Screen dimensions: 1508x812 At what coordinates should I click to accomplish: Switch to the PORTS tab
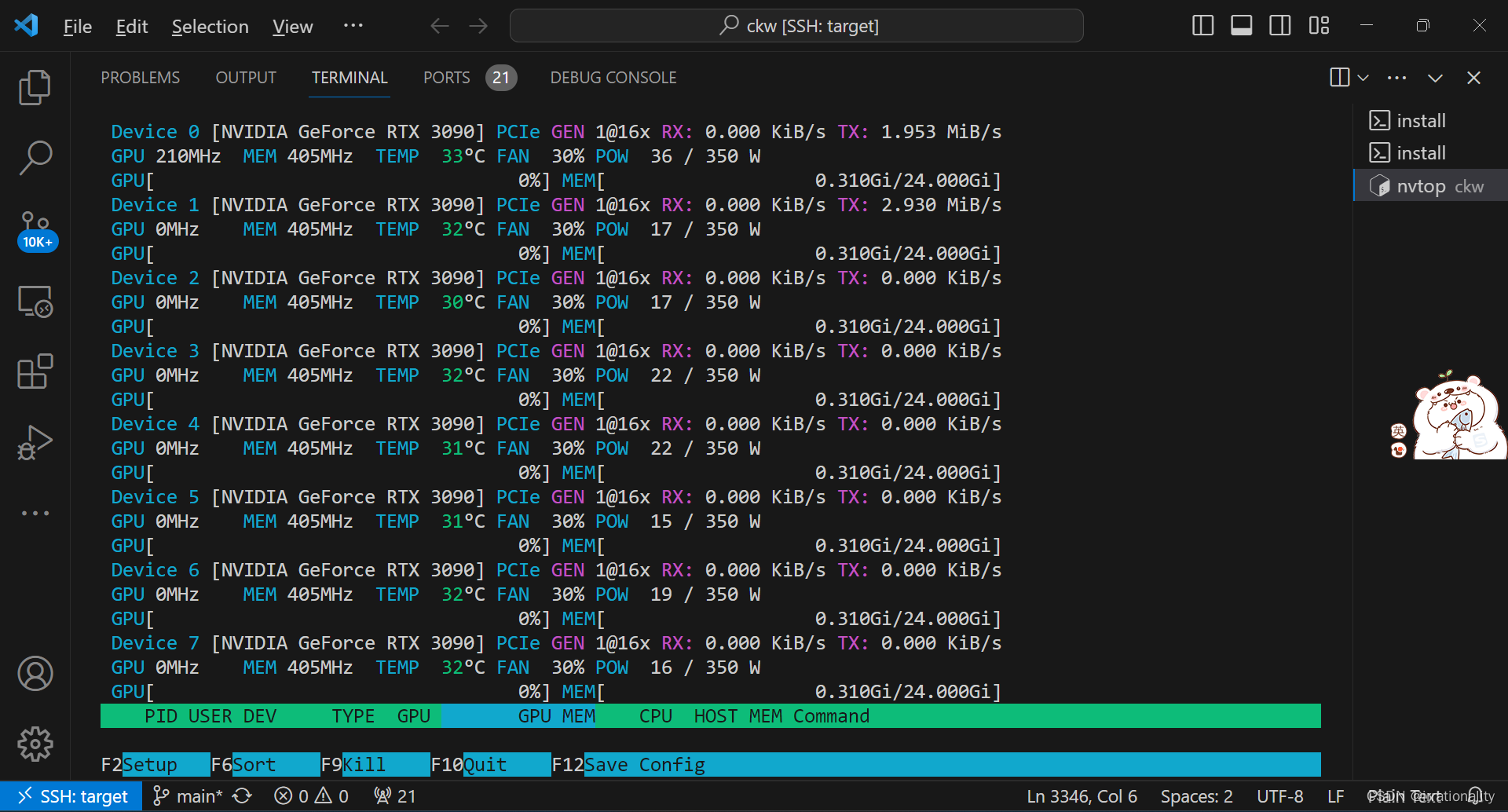pos(469,78)
